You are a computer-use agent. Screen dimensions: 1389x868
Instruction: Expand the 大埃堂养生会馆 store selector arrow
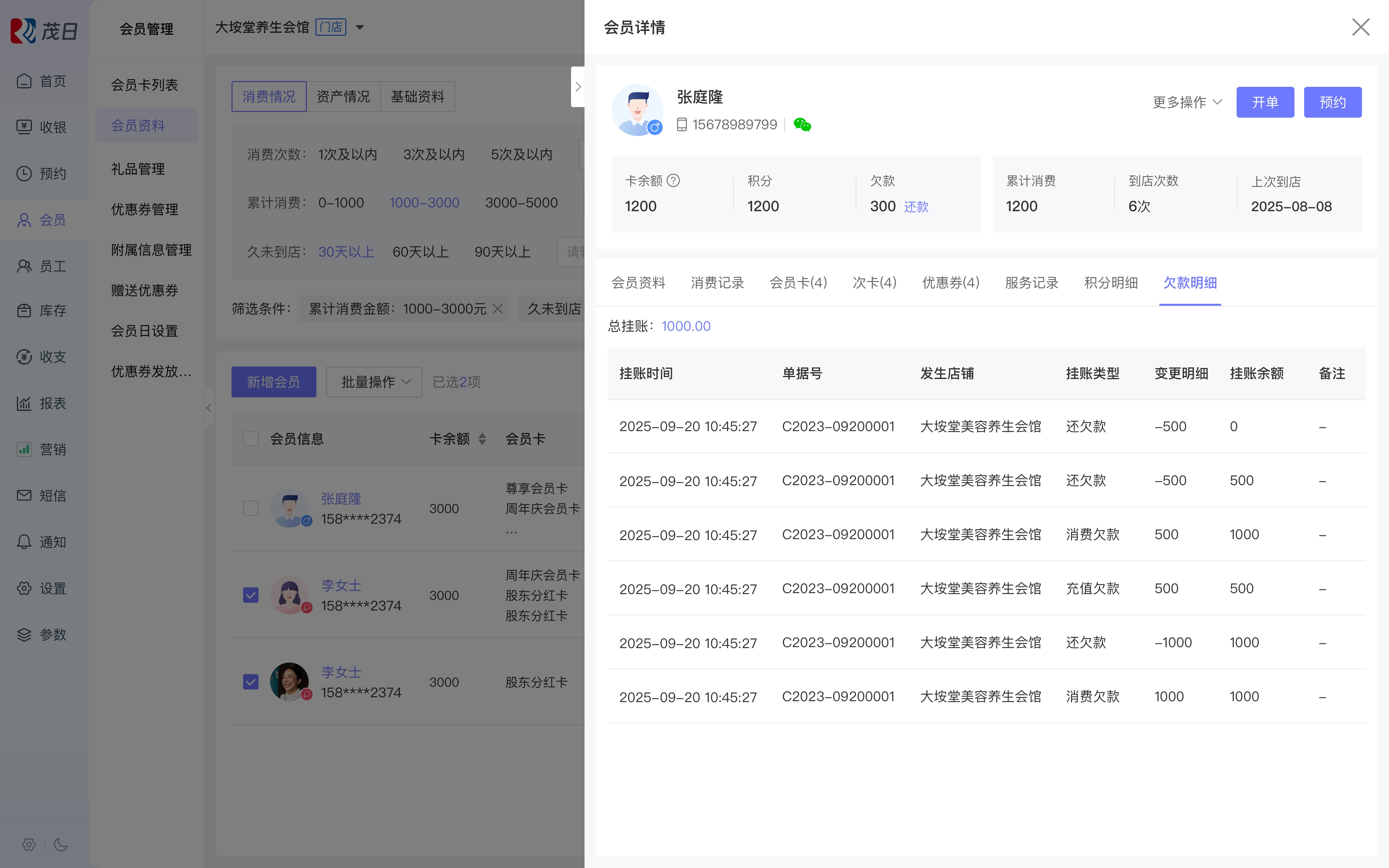pos(360,27)
